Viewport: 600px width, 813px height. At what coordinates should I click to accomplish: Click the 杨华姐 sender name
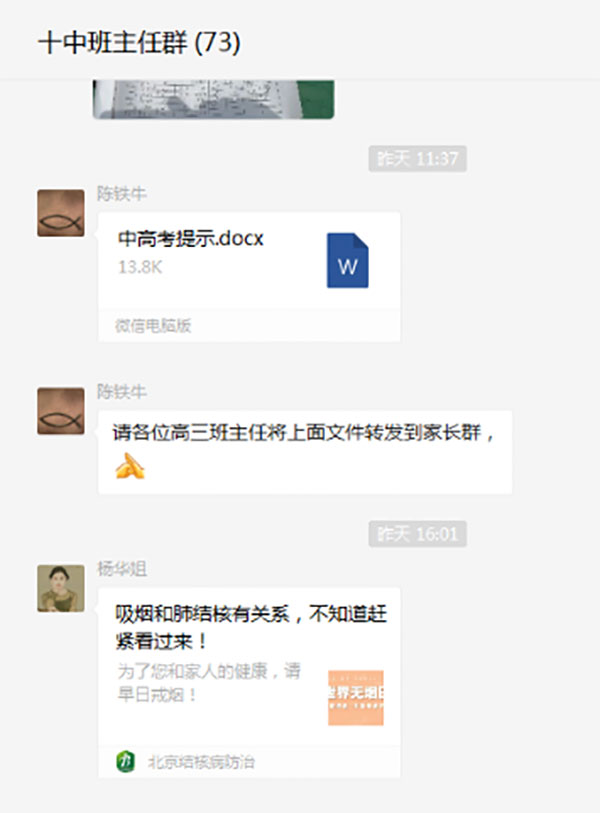122,569
